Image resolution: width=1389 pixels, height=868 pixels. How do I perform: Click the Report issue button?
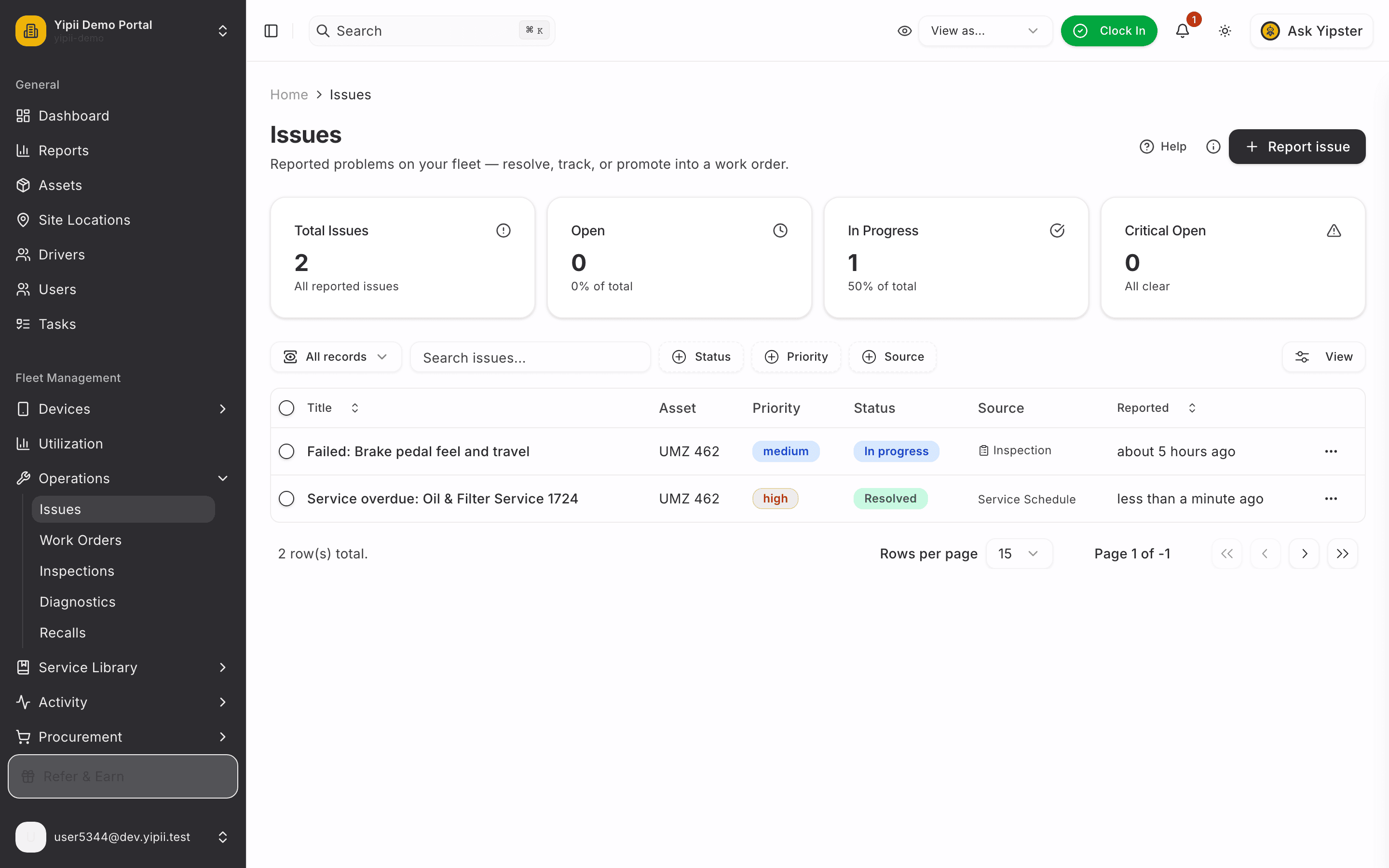pyautogui.click(x=1297, y=147)
